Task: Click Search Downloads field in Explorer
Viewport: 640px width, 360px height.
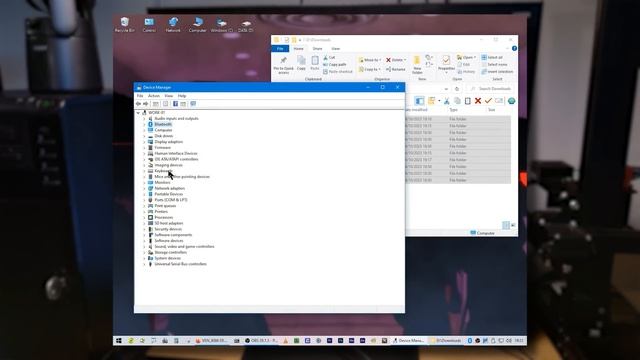Action: [491, 89]
